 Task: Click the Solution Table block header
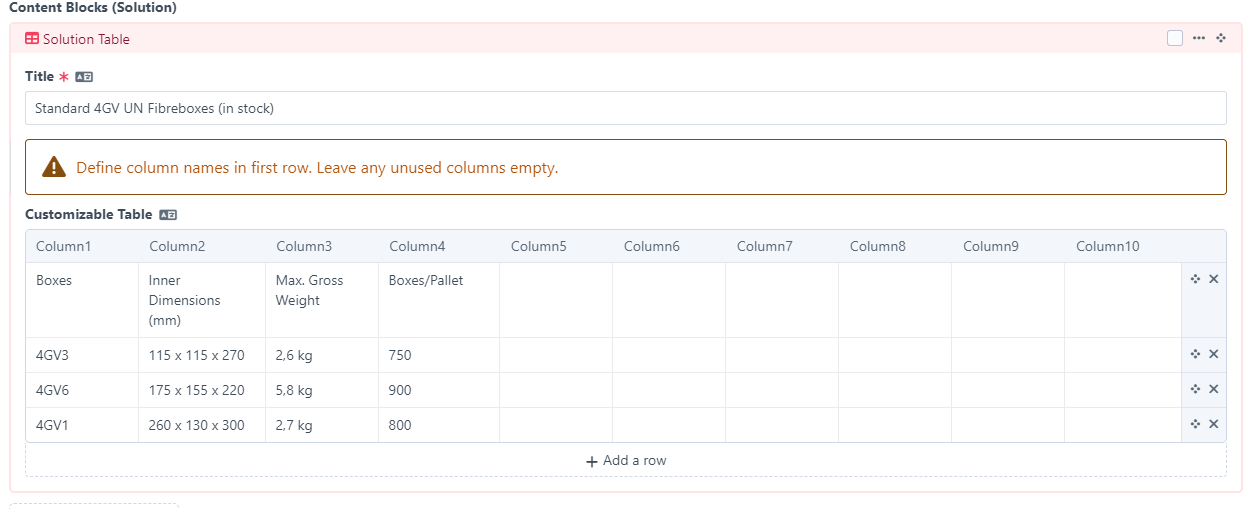pos(86,39)
